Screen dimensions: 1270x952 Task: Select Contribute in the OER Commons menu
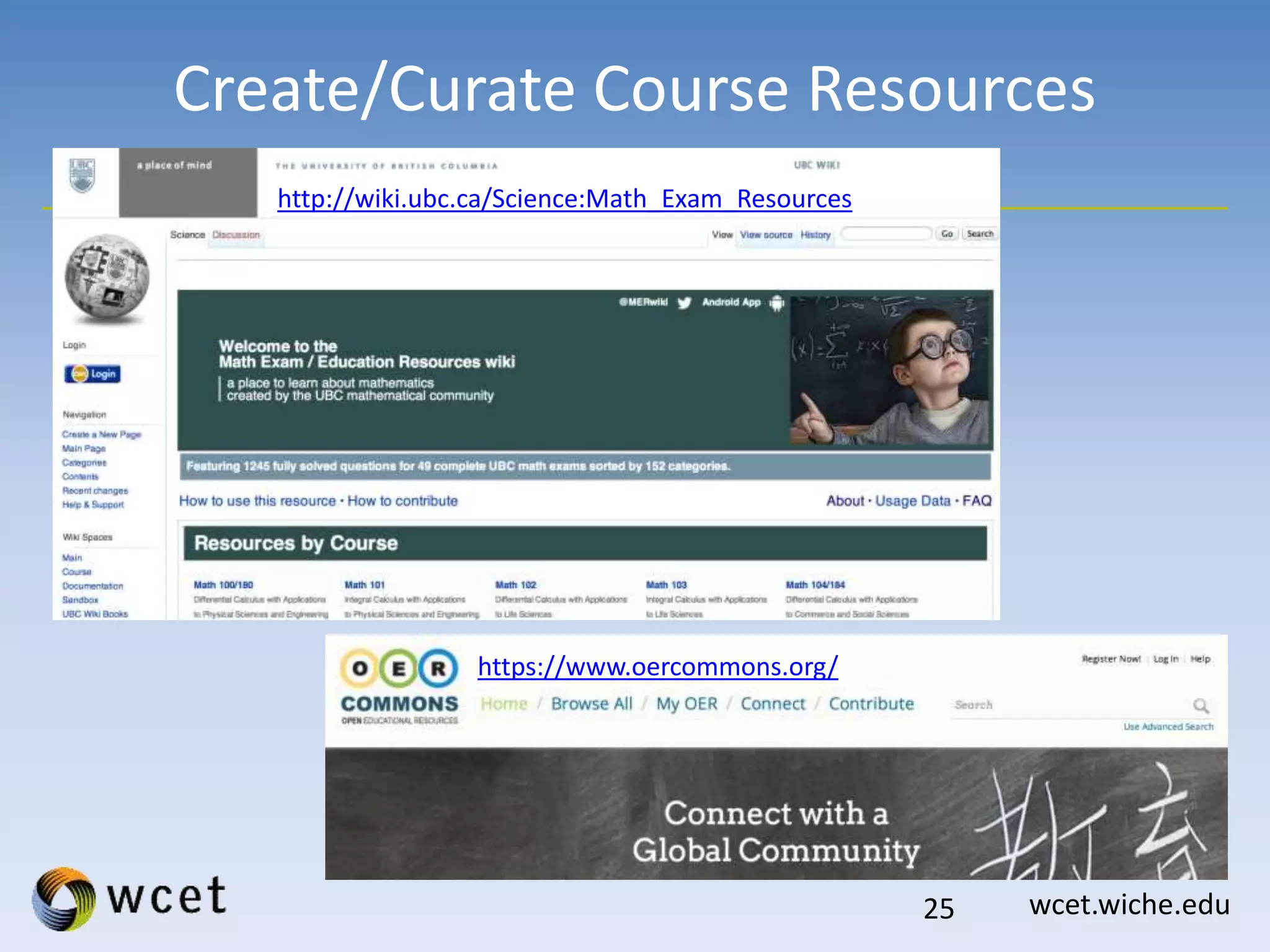tap(871, 703)
